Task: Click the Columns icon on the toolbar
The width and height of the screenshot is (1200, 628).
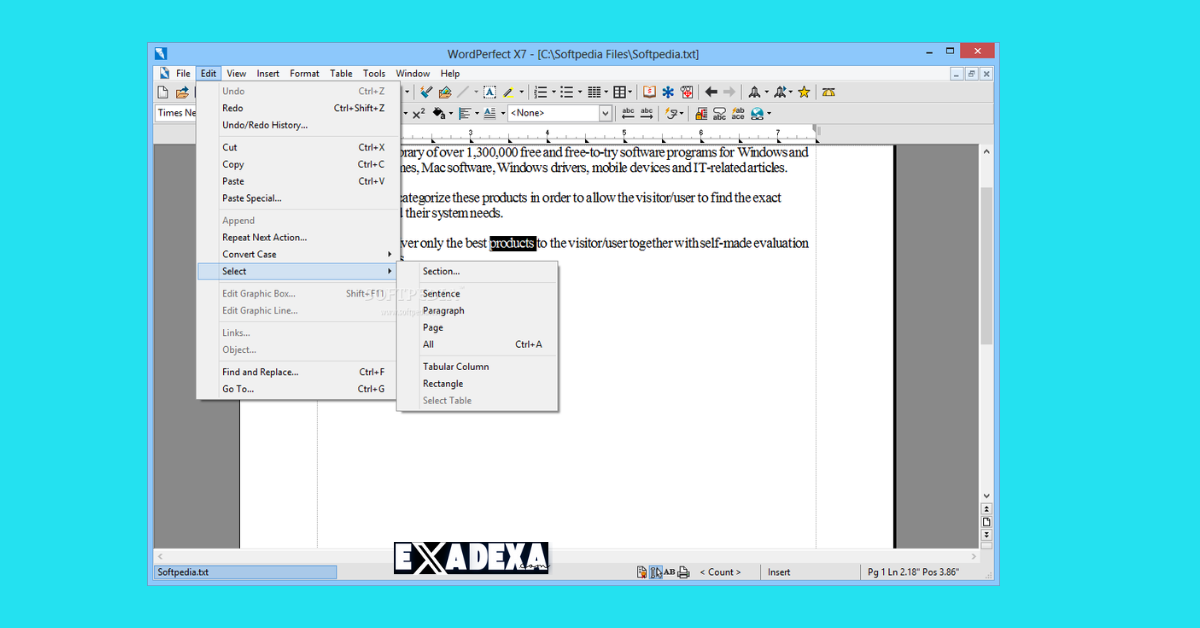Action: pos(594,91)
